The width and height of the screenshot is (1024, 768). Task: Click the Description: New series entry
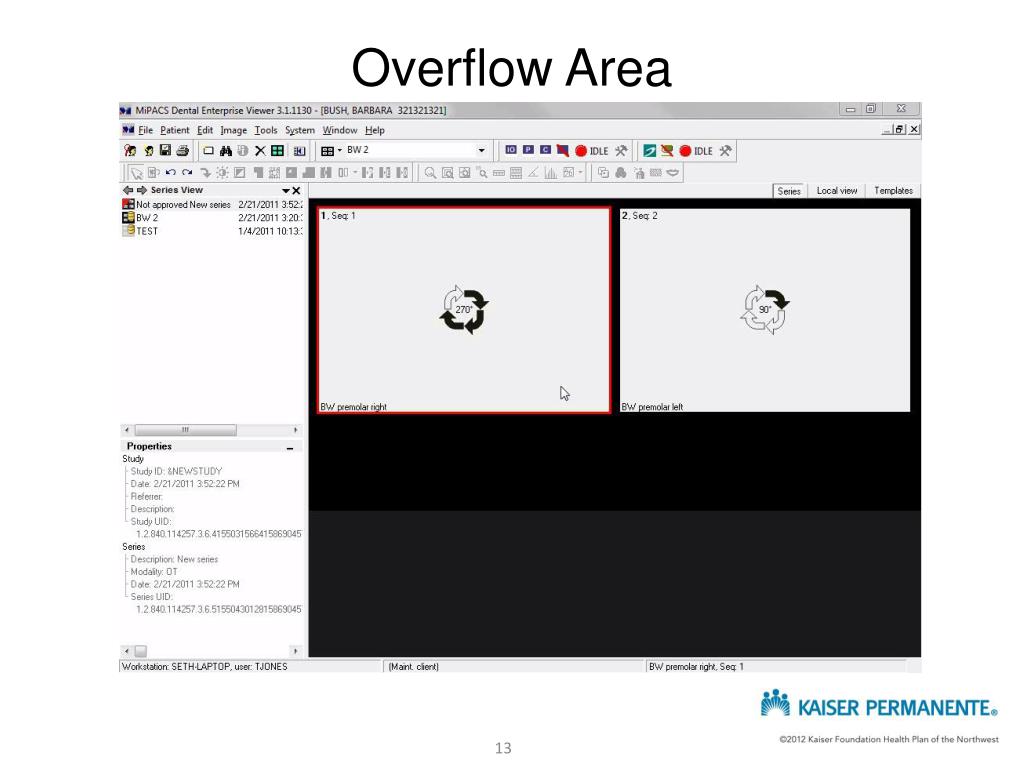[x=174, y=559]
